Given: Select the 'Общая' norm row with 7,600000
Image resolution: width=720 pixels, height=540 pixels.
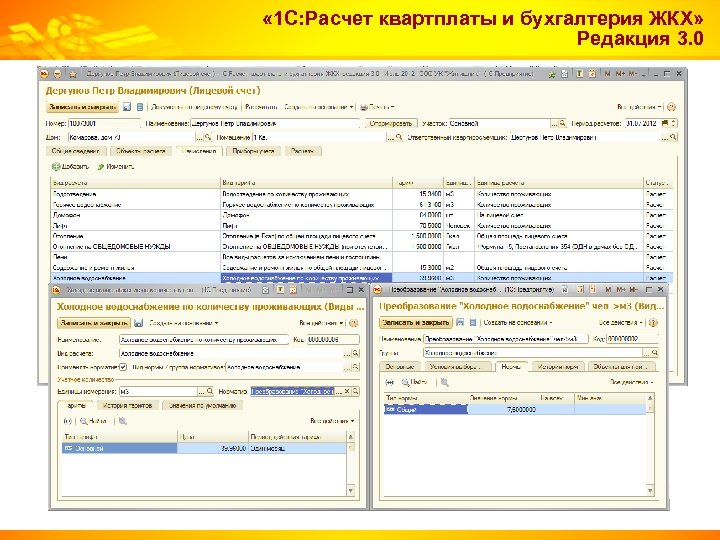Looking at the screenshot, I should click(515, 409).
